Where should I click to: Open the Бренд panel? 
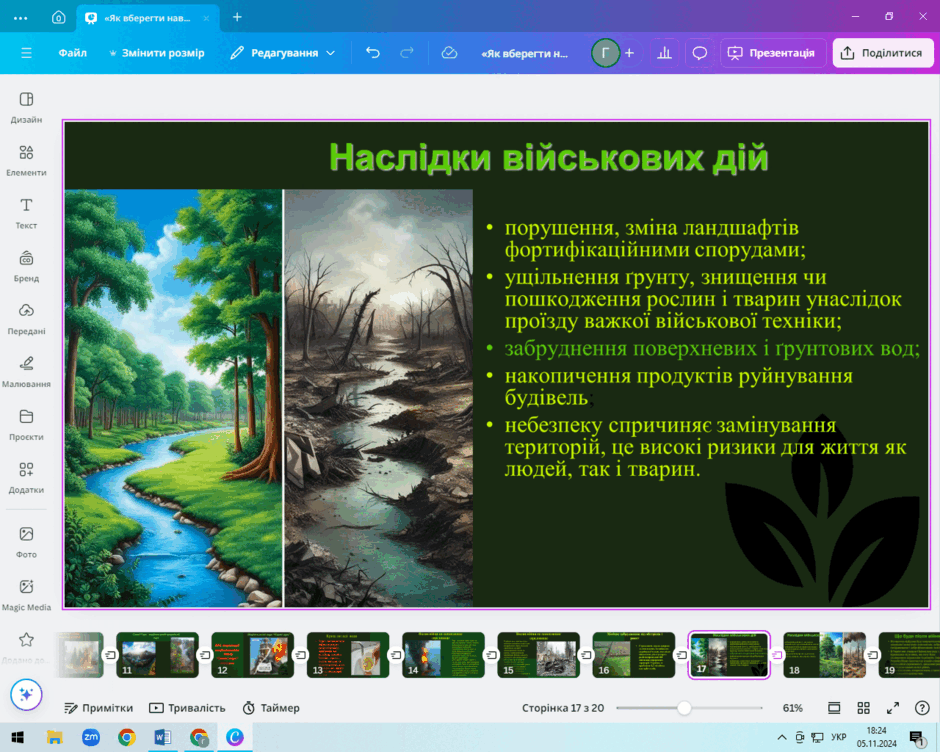(26, 266)
